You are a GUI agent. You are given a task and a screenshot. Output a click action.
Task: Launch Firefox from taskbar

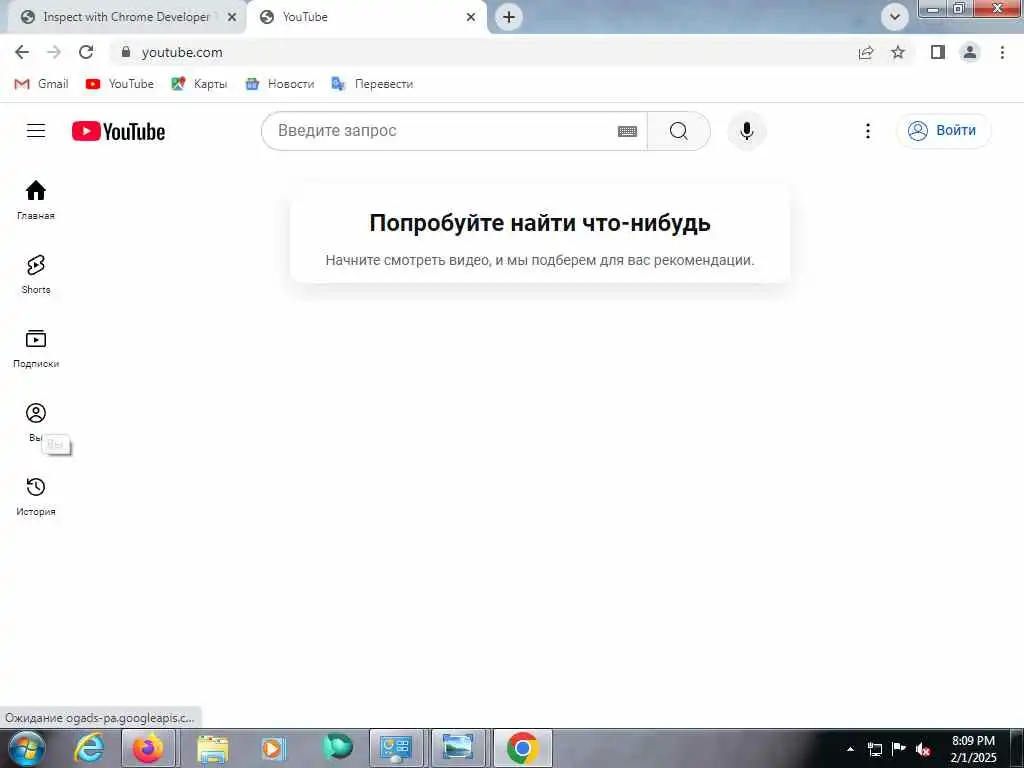[x=148, y=748]
